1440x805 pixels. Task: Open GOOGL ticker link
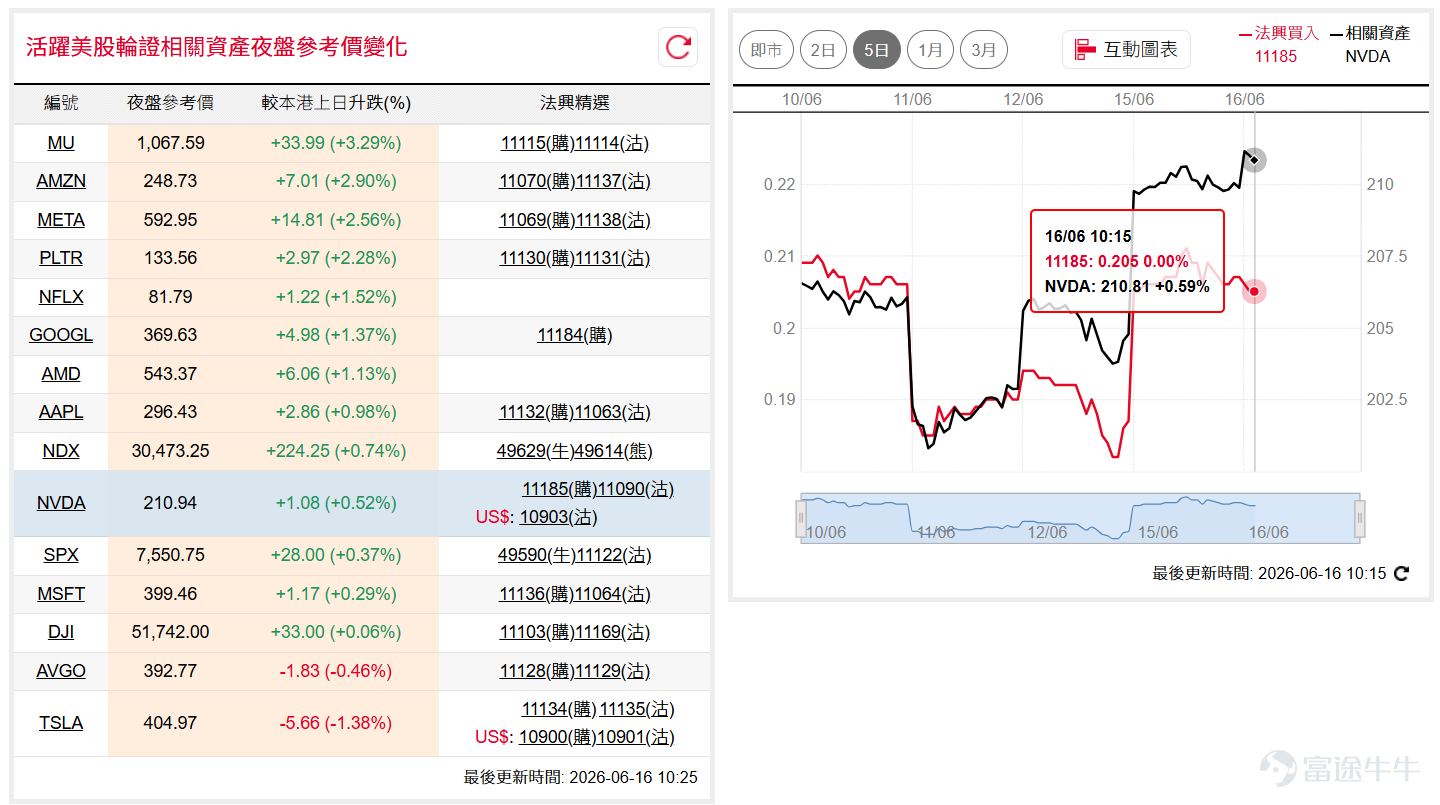click(61, 335)
